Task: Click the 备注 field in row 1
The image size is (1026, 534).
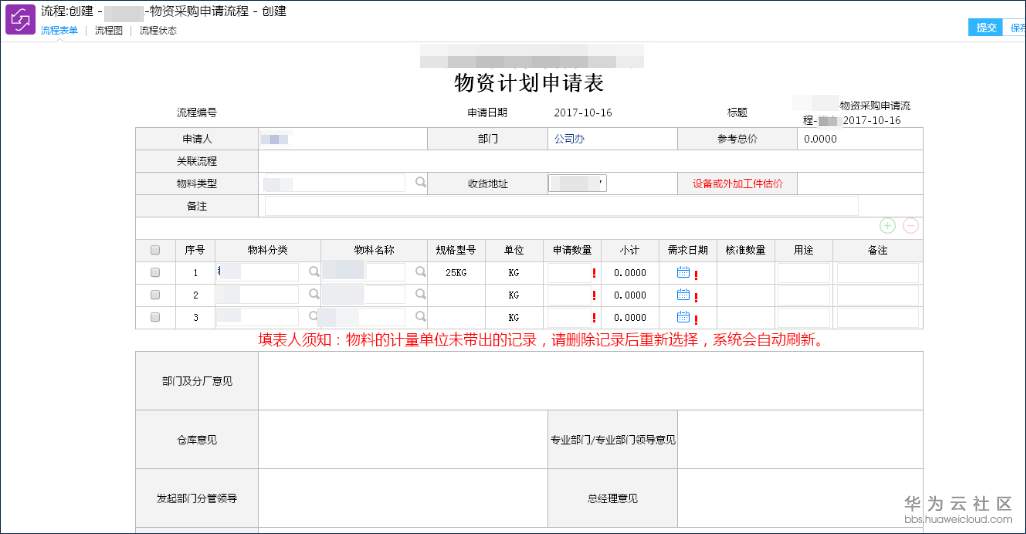Action: [877, 272]
